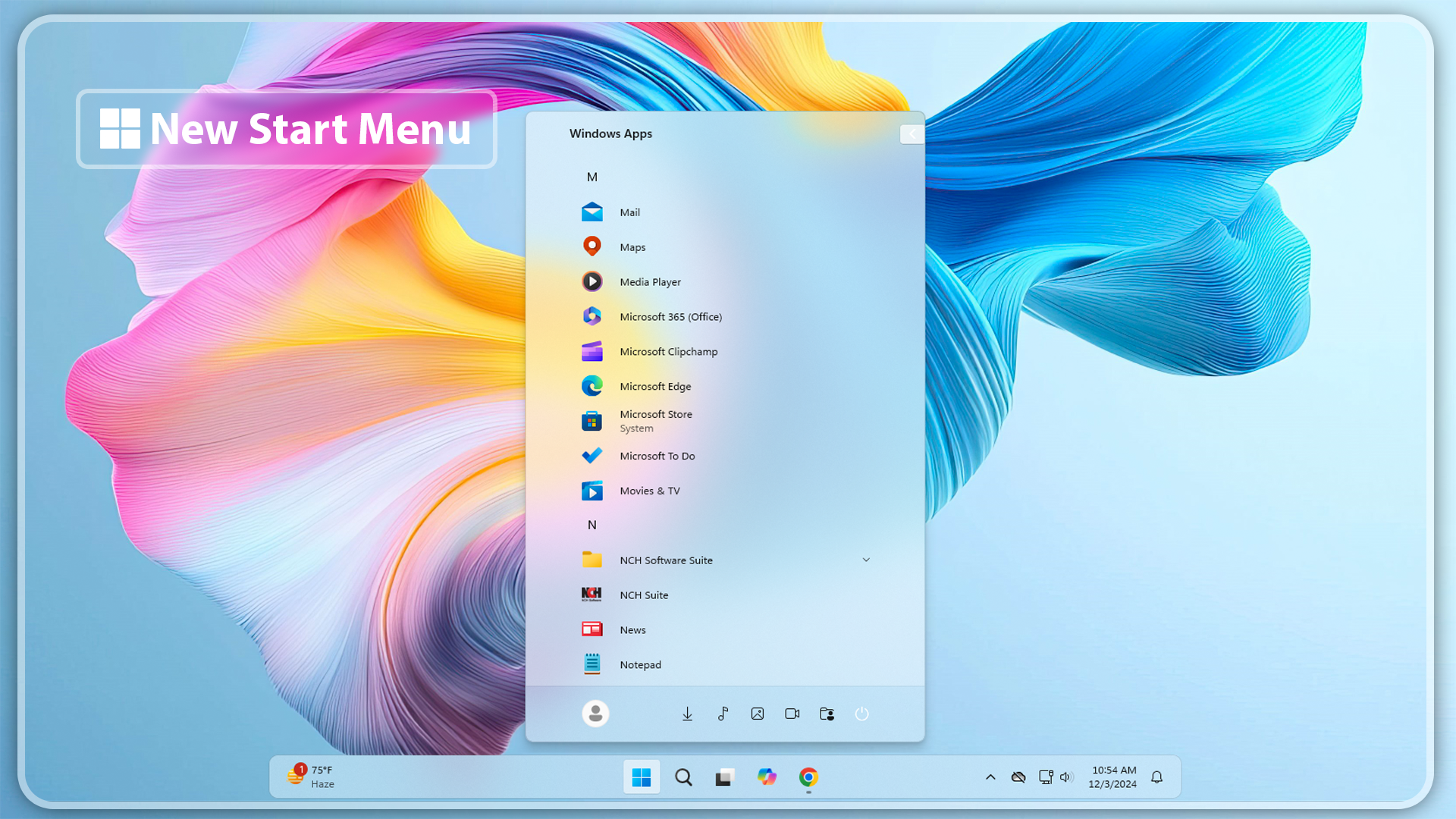Image resolution: width=1456 pixels, height=819 pixels.
Task: Click the Microsoft Clipchamp label
Action: pos(669,352)
